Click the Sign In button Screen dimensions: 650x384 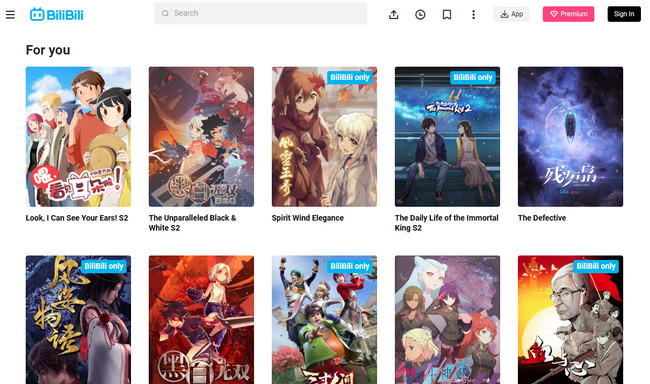click(624, 14)
